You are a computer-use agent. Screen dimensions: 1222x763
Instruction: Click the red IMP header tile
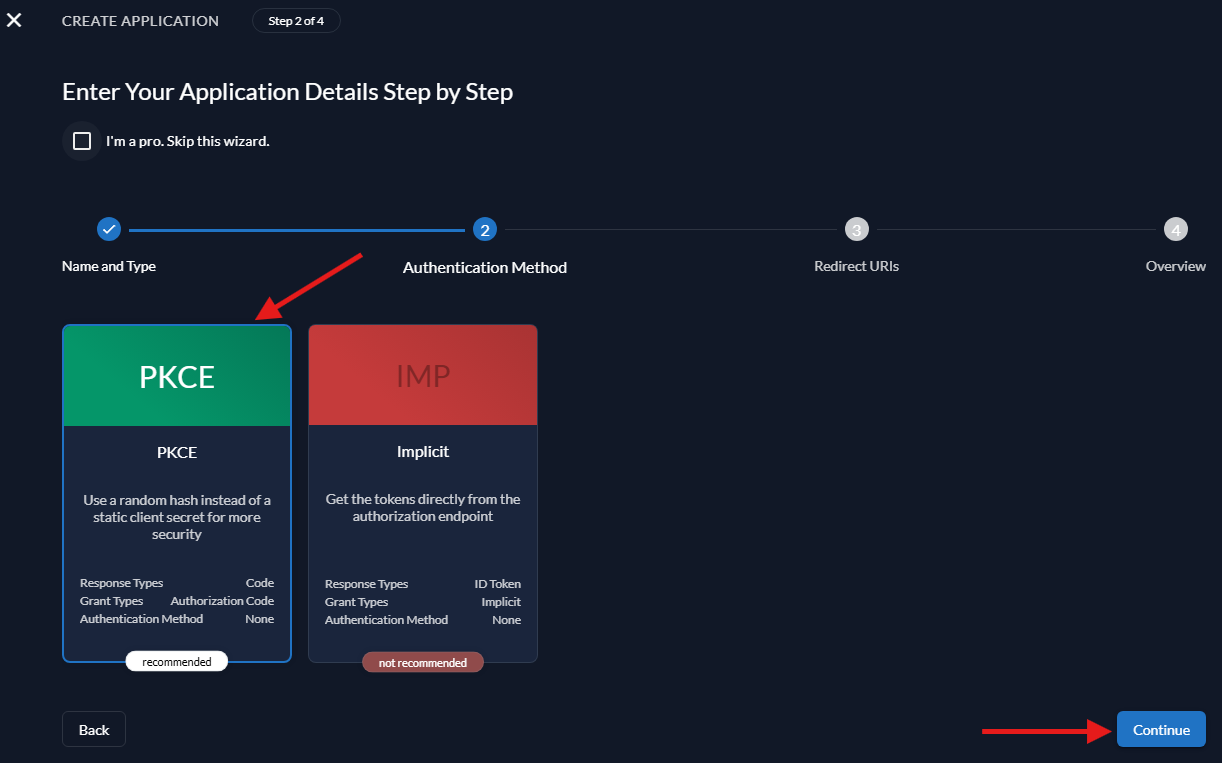point(422,374)
